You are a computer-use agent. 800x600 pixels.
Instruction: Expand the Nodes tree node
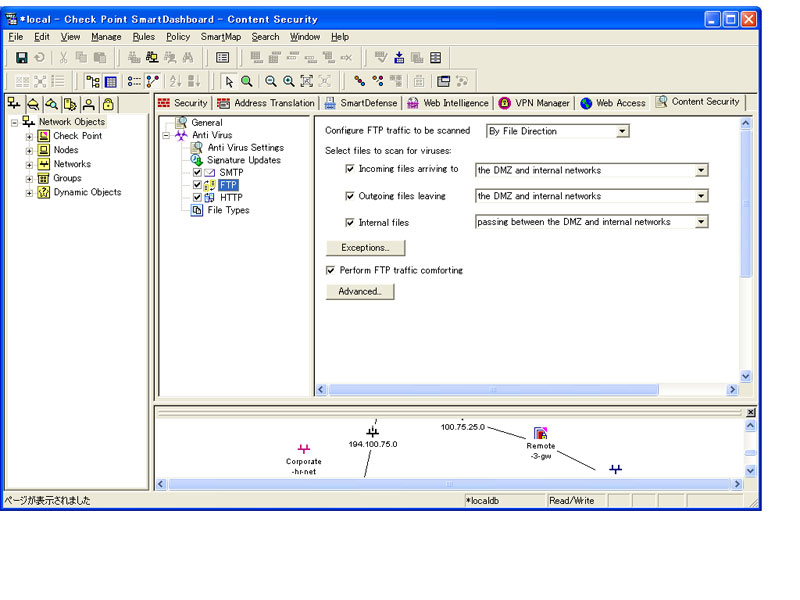click(x=29, y=151)
